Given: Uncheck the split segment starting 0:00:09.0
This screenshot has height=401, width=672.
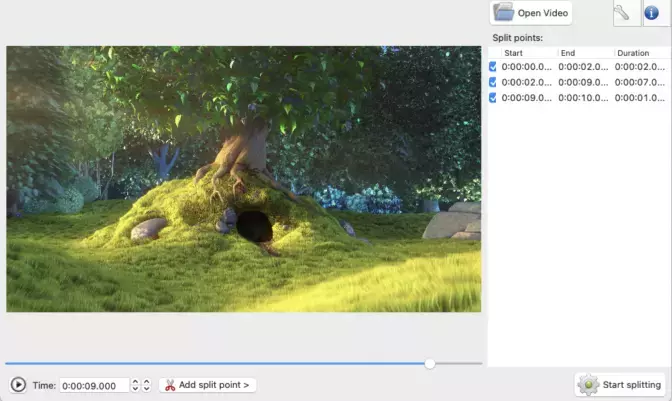Looking at the screenshot, I should pyautogui.click(x=492, y=98).
